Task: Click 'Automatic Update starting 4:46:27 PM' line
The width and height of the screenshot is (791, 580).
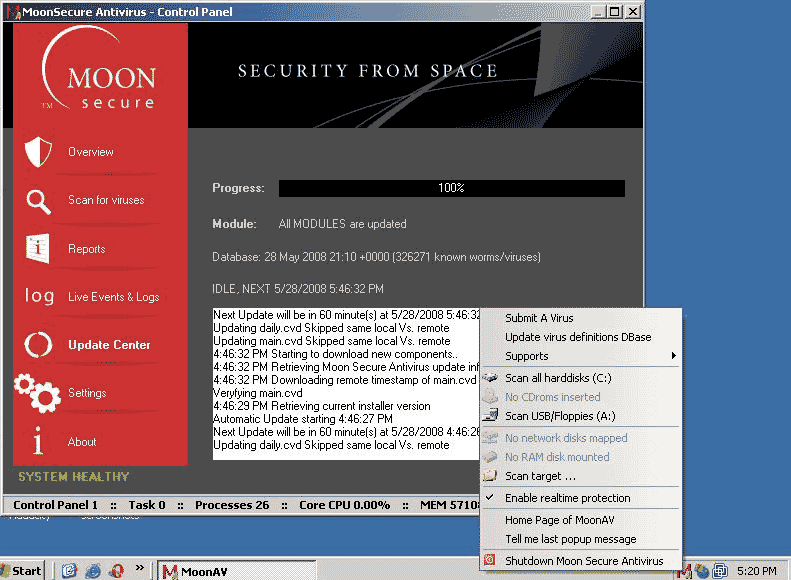Action: pyautogui.click(x=303, y=419)
